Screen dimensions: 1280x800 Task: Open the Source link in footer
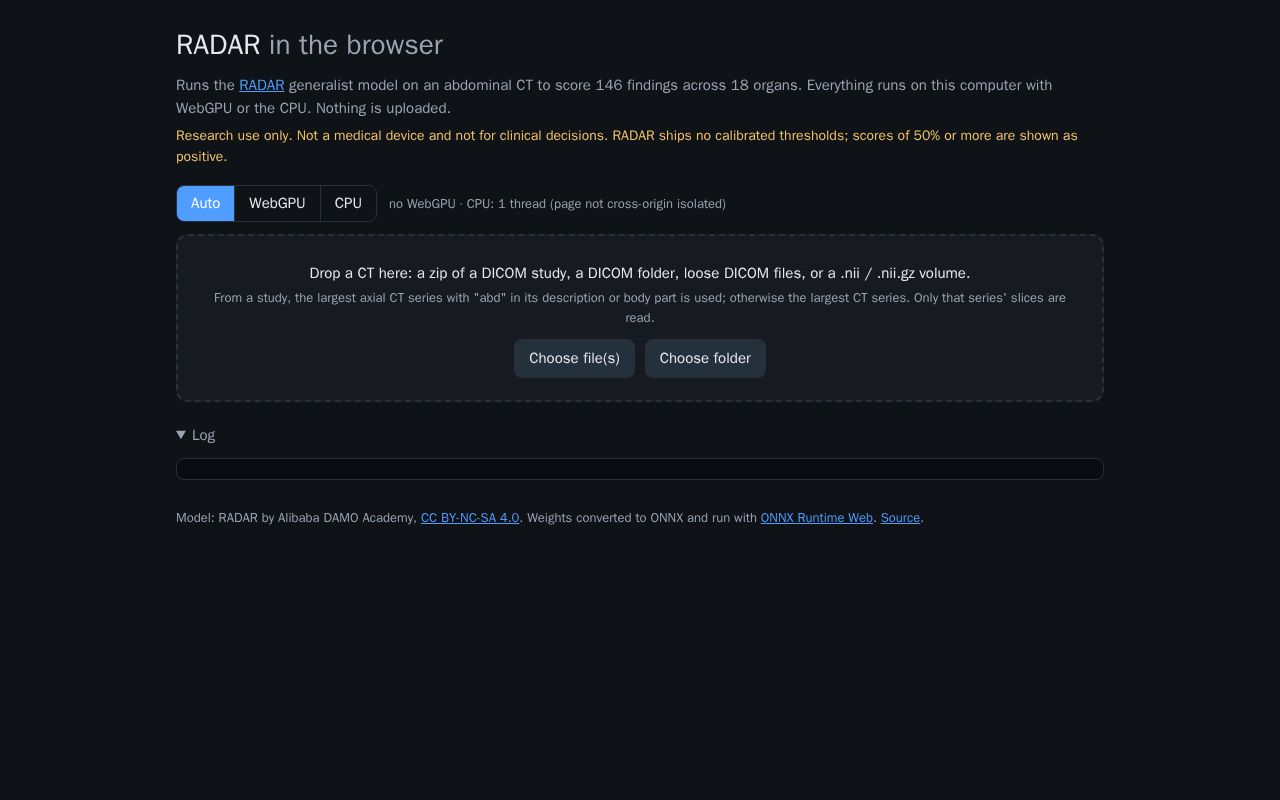900,518
